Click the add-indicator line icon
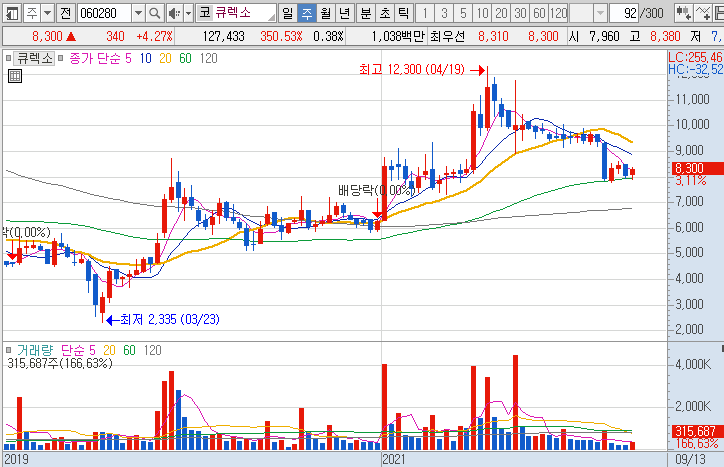Image resolution: width=724 pixels, height=467 pixels. pos(702,13)
